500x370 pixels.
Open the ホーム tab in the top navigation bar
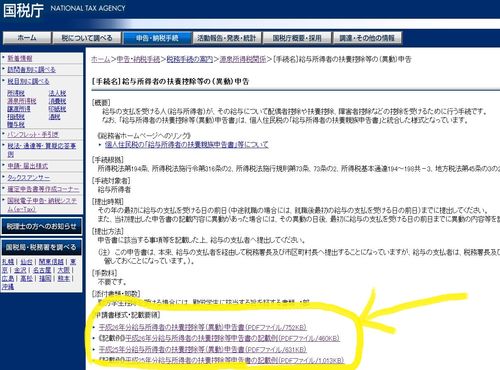27,38
